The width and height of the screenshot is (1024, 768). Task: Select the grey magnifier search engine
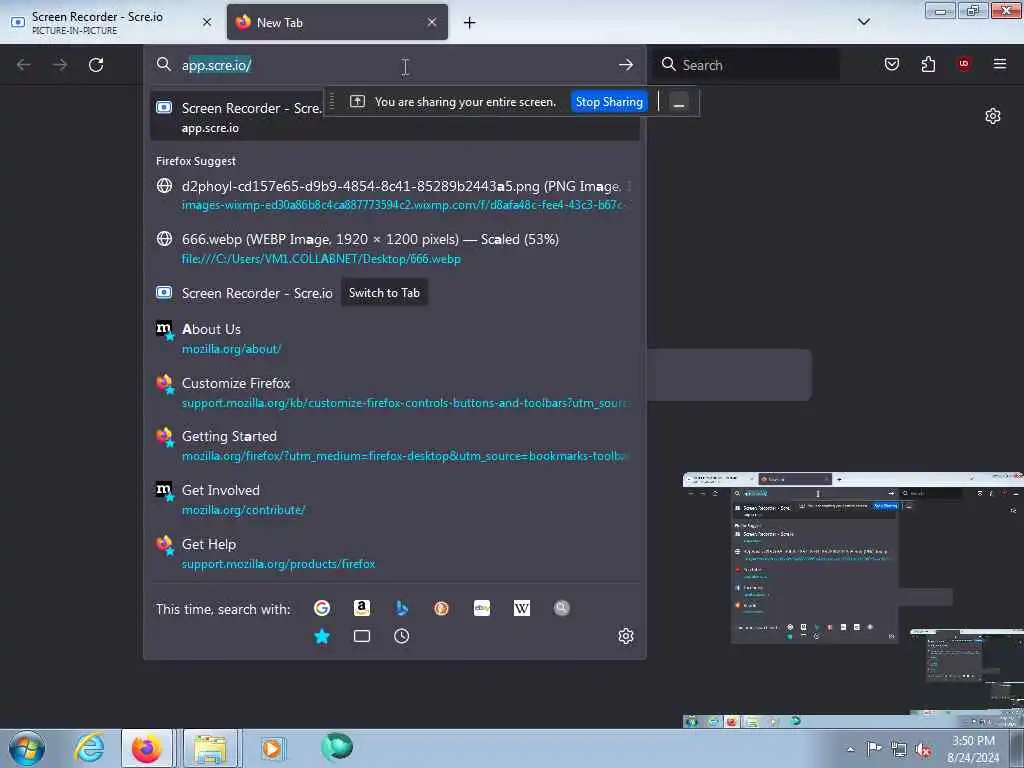[562, 608]
